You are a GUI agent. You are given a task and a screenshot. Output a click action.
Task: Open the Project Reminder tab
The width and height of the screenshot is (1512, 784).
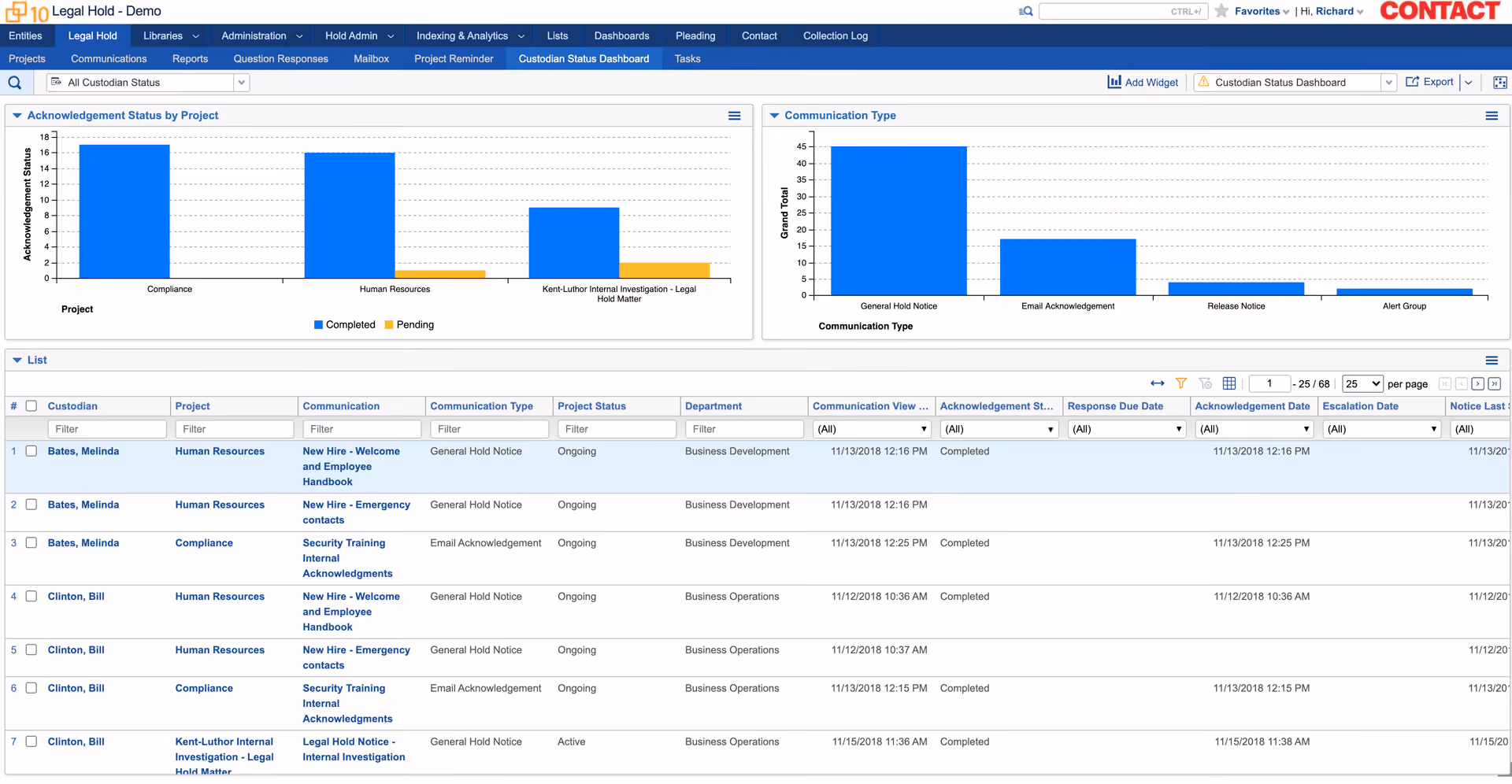tap(454, 59)
